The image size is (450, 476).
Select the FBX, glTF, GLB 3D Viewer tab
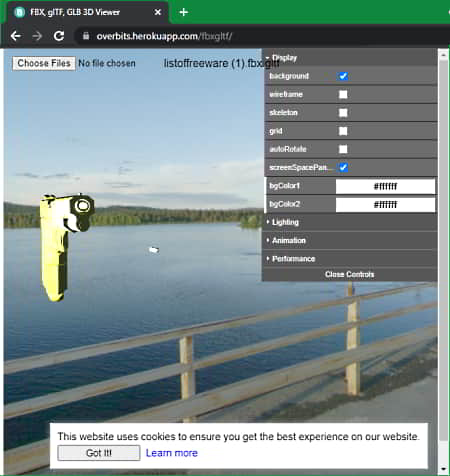click(x=88, y=13)
